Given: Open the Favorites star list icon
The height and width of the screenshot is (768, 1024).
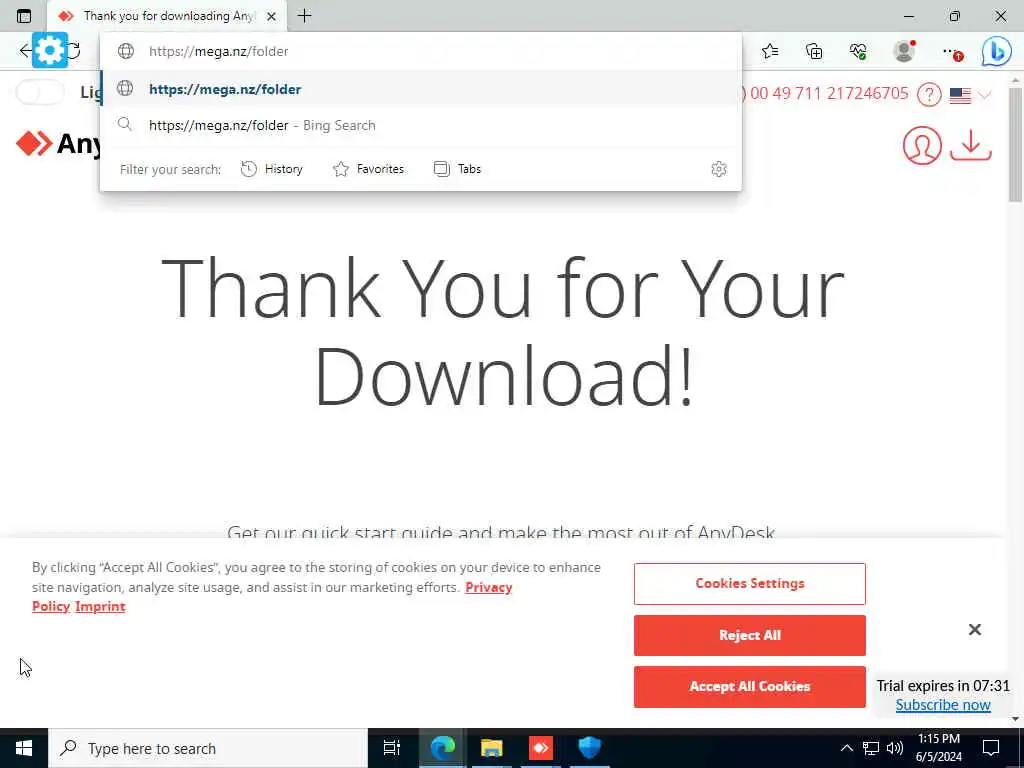Looking at the screenshot, I should 771,51.
